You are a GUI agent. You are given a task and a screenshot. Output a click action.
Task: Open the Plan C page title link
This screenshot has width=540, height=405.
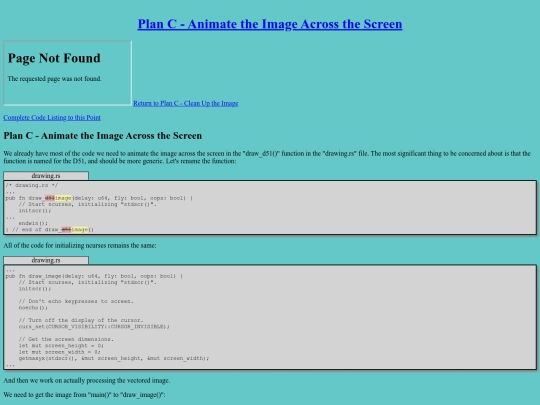(270, 24)
